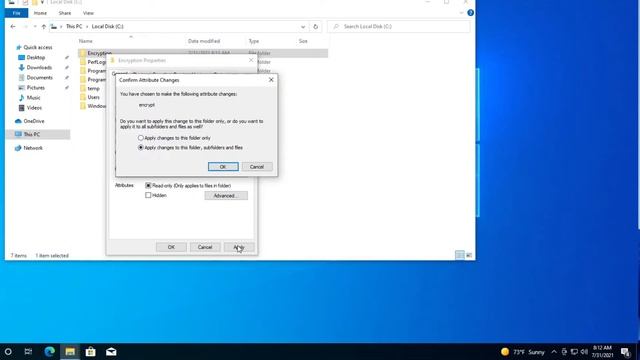This screenshot has height=360, width=640.
Task: Open Downloads in navigation pane
Action: [x=39, y=67]
